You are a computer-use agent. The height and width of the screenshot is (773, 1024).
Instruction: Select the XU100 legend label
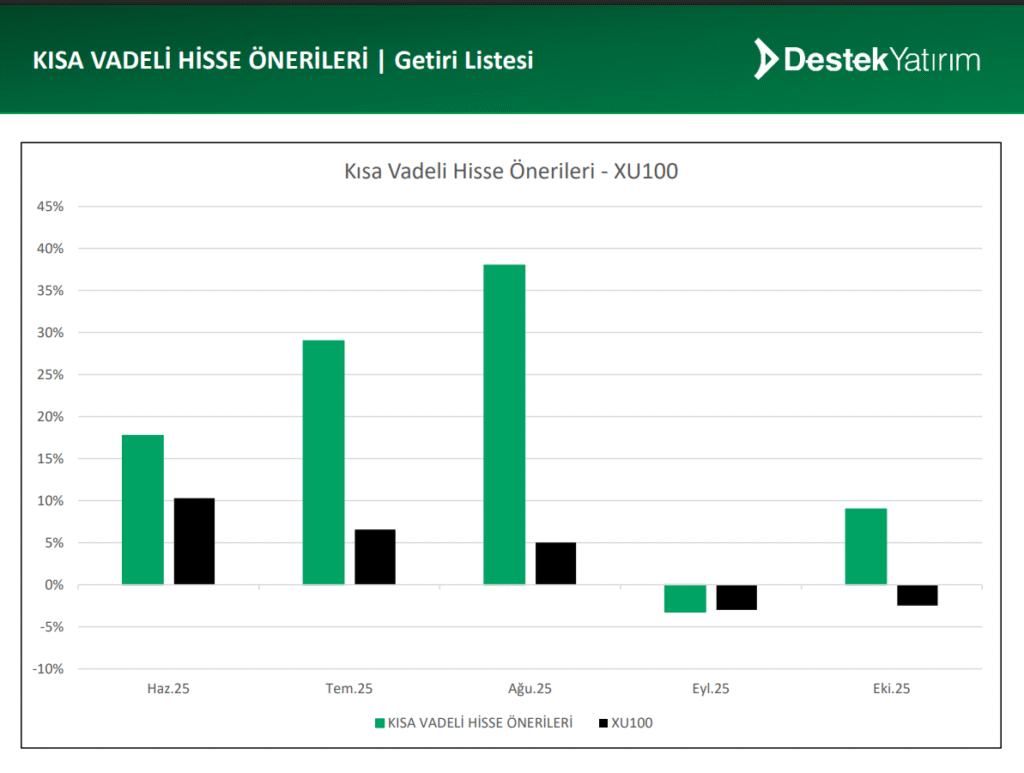[632, 722]
